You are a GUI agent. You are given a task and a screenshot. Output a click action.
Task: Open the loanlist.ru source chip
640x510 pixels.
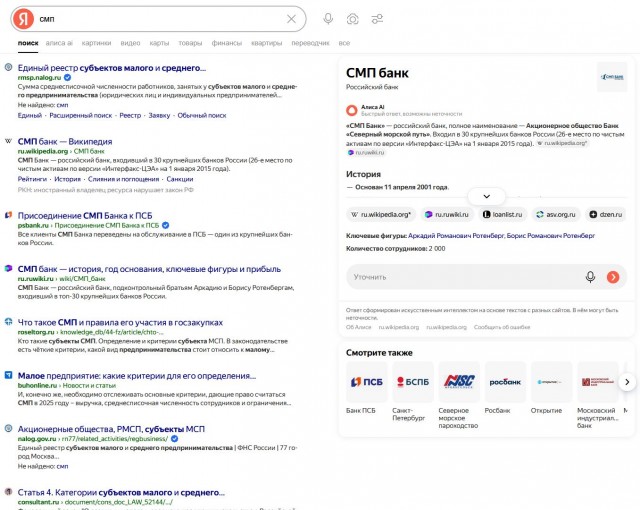[502, 215]
